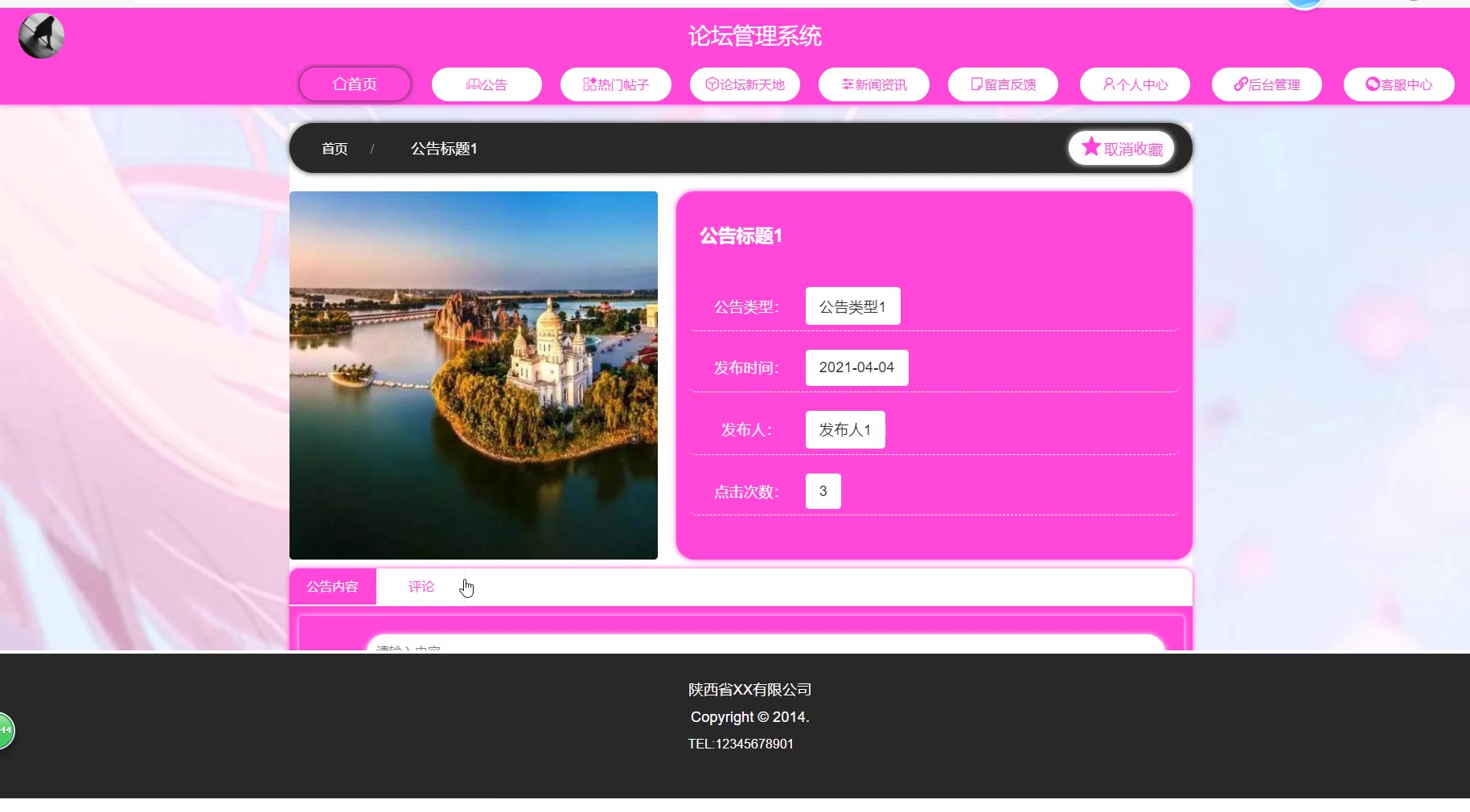The height and width of the screenshot is (812, 1470).
Task: Open 留言反馈 nav label
Action: coord(1010,85)
